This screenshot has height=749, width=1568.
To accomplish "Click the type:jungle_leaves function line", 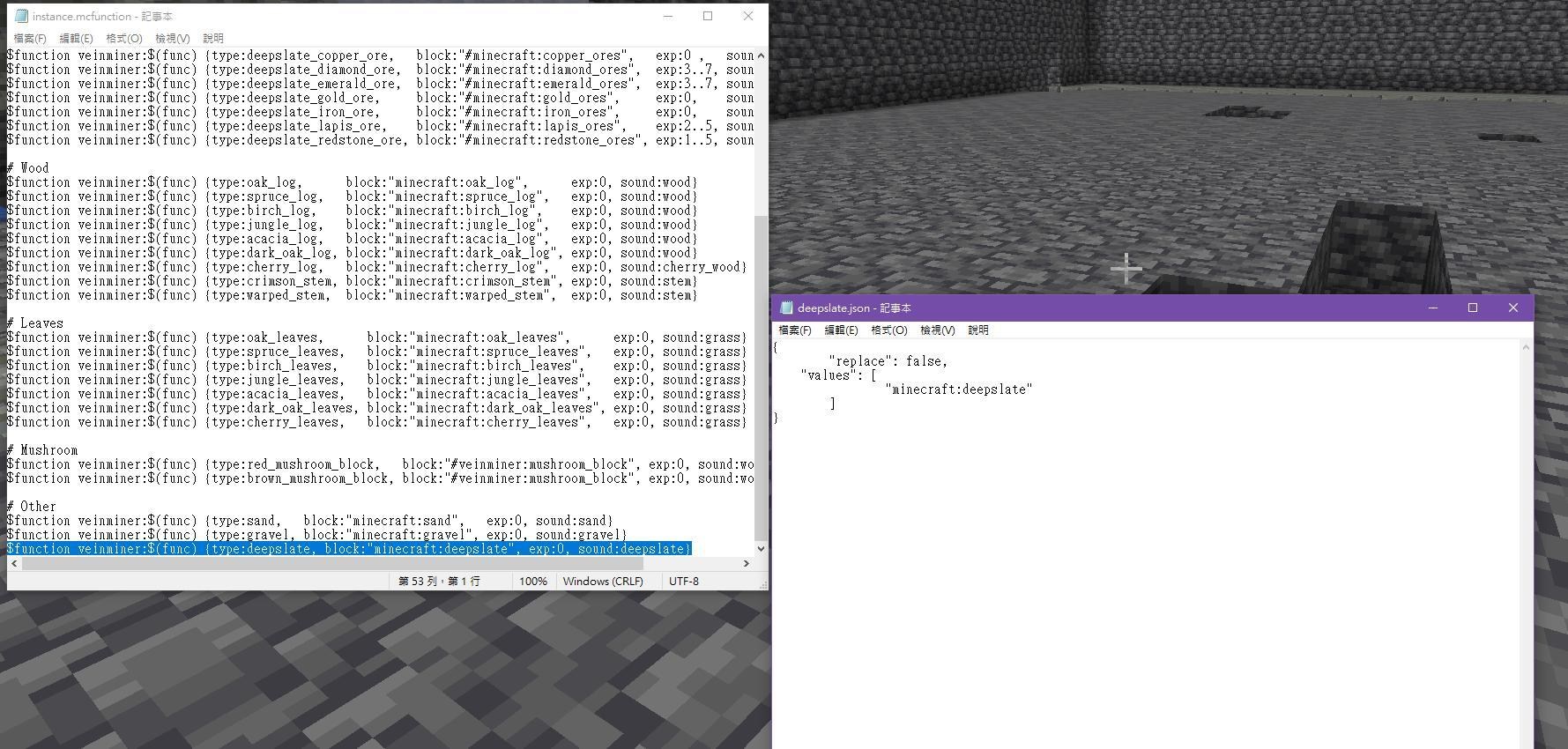I will click(377, 380).
